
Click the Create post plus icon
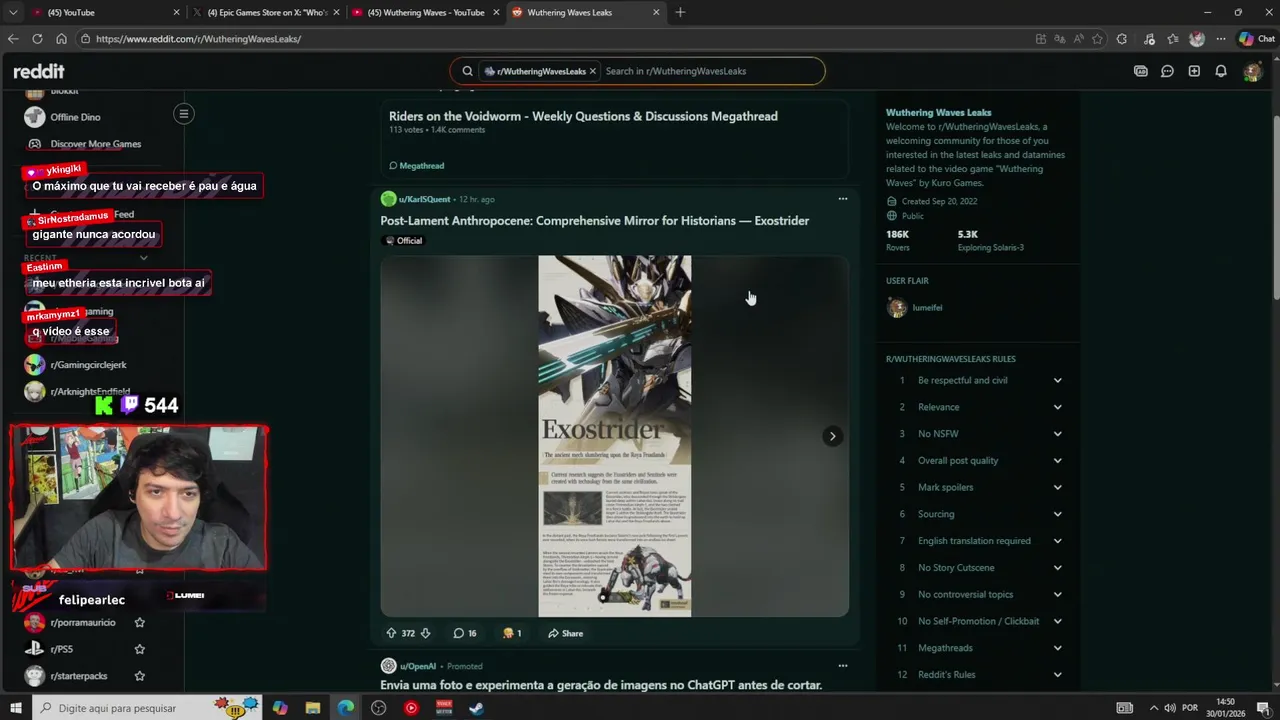tap(1194, 71)
